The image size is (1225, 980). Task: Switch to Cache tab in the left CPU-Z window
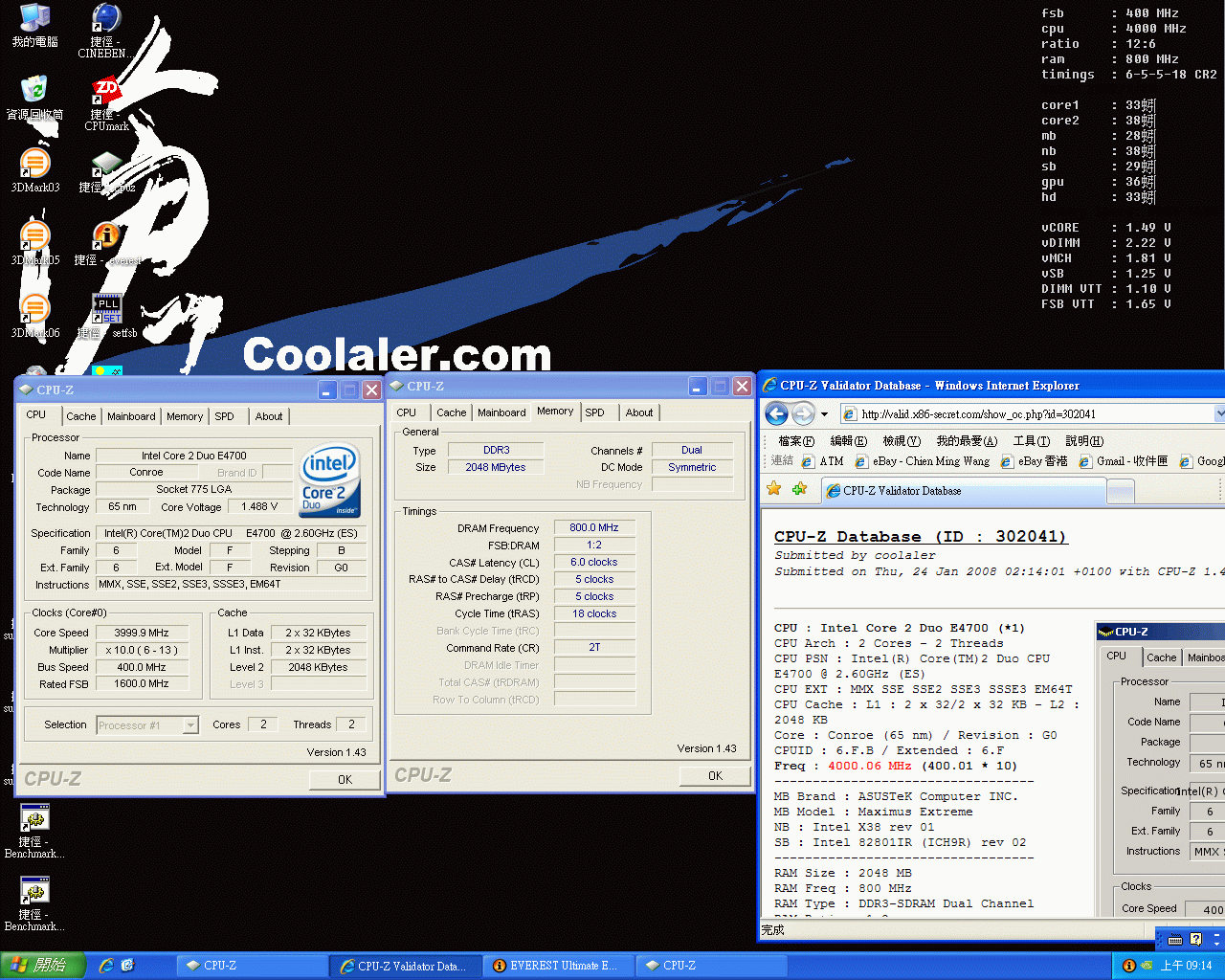click(81, 416)
